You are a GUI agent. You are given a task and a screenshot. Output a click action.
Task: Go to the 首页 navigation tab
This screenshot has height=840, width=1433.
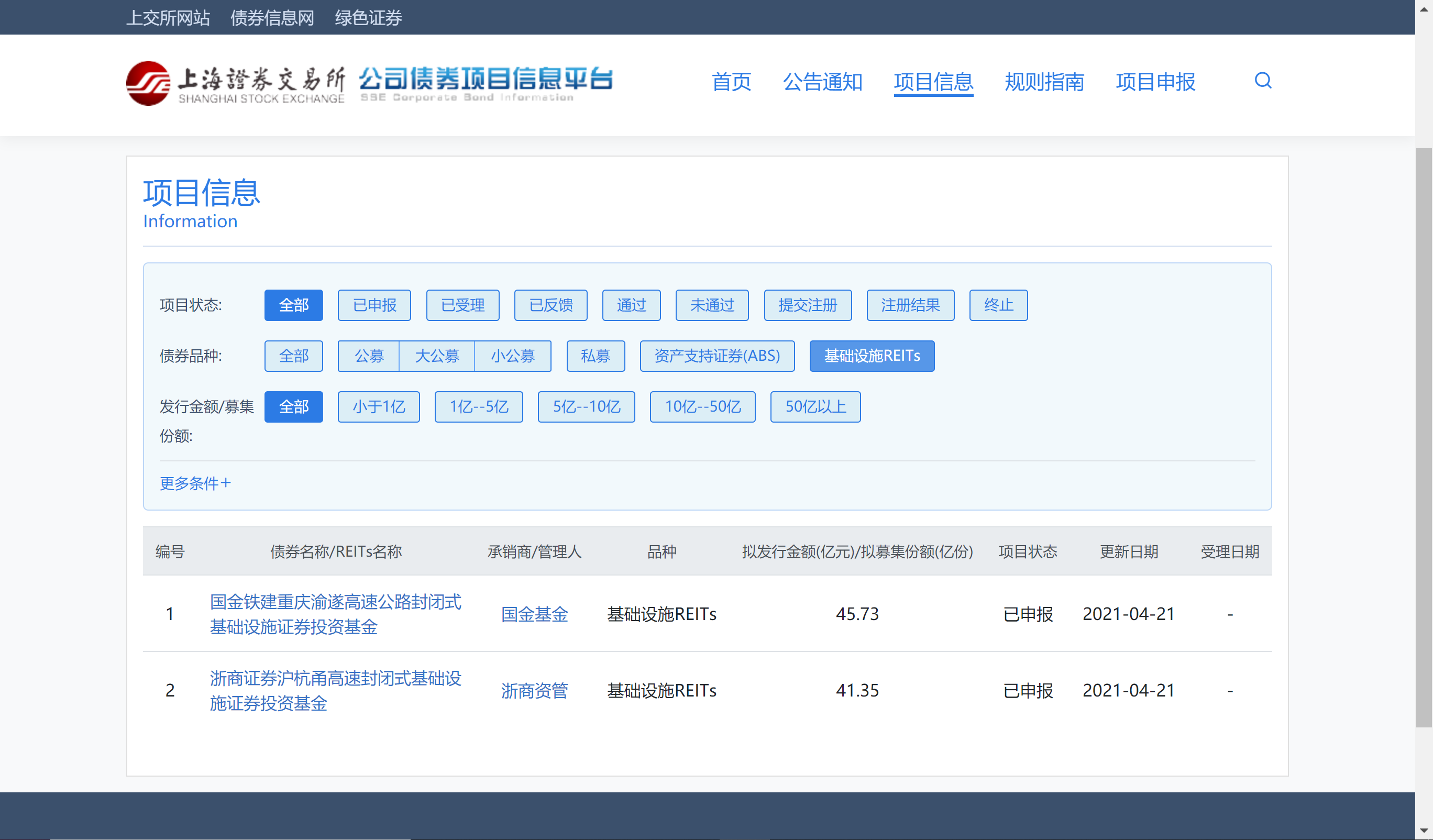coord(731,82)
